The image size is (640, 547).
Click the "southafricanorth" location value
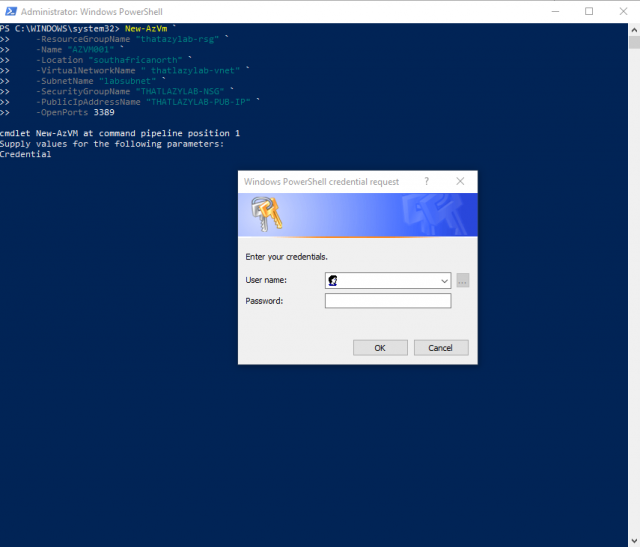(x=135, y=60)
